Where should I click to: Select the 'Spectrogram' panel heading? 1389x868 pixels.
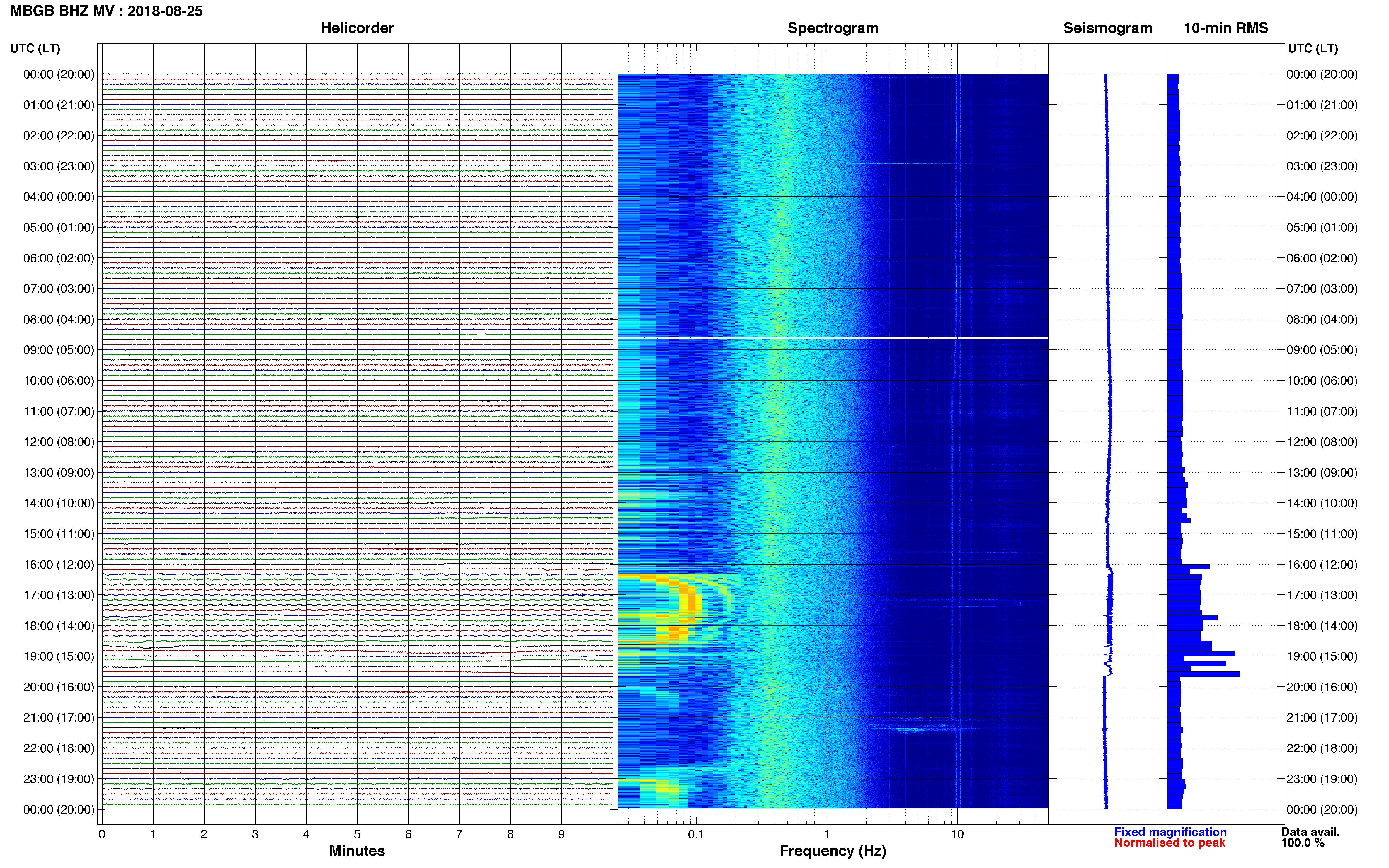click(833, 28)
